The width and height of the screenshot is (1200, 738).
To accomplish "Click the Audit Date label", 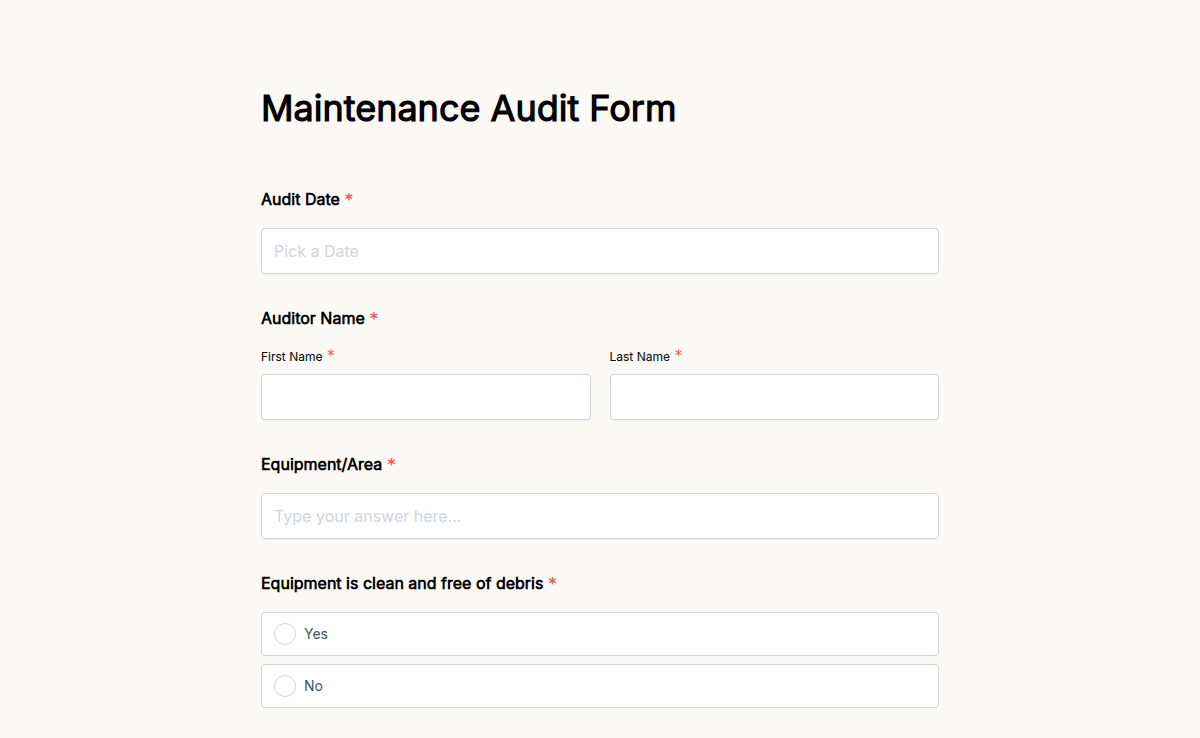I will pos(299,199).
